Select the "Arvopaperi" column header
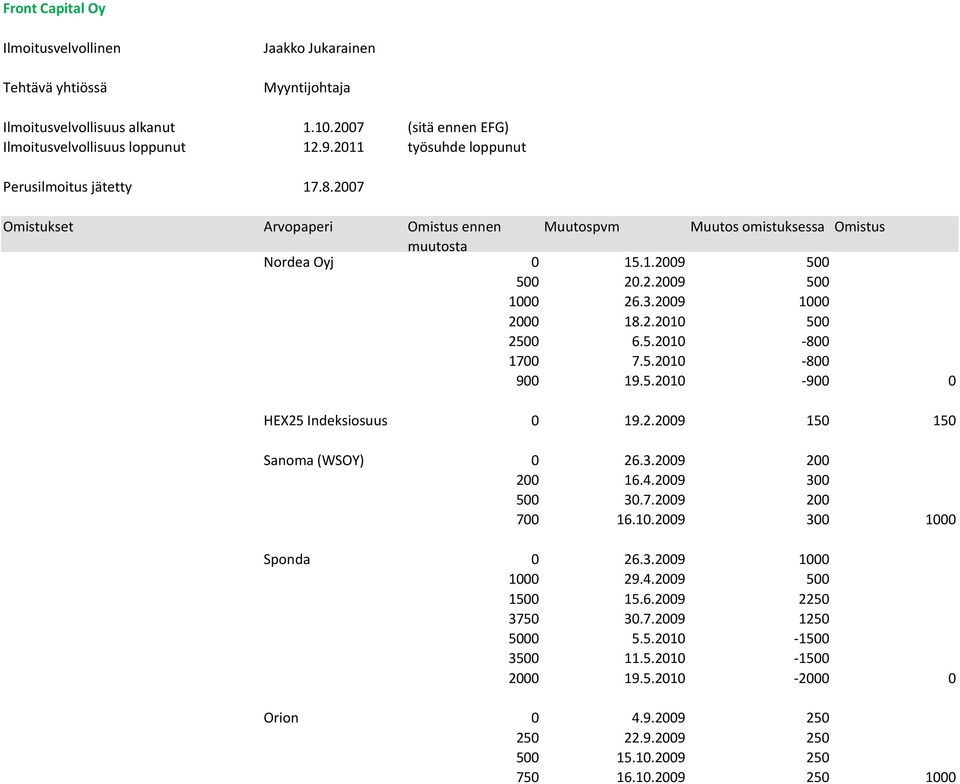The image size is (960, 784). 298,227
